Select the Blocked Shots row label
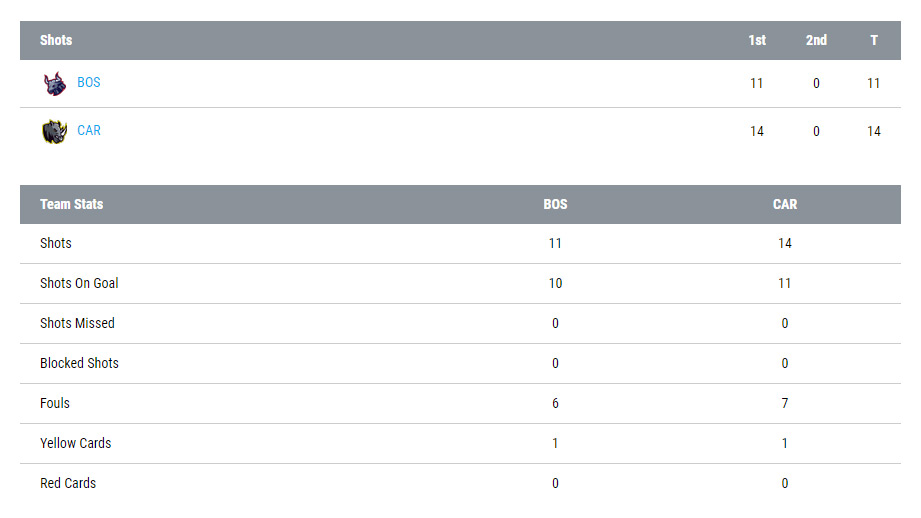Screen dimensions: 921x518 point(79,363)
